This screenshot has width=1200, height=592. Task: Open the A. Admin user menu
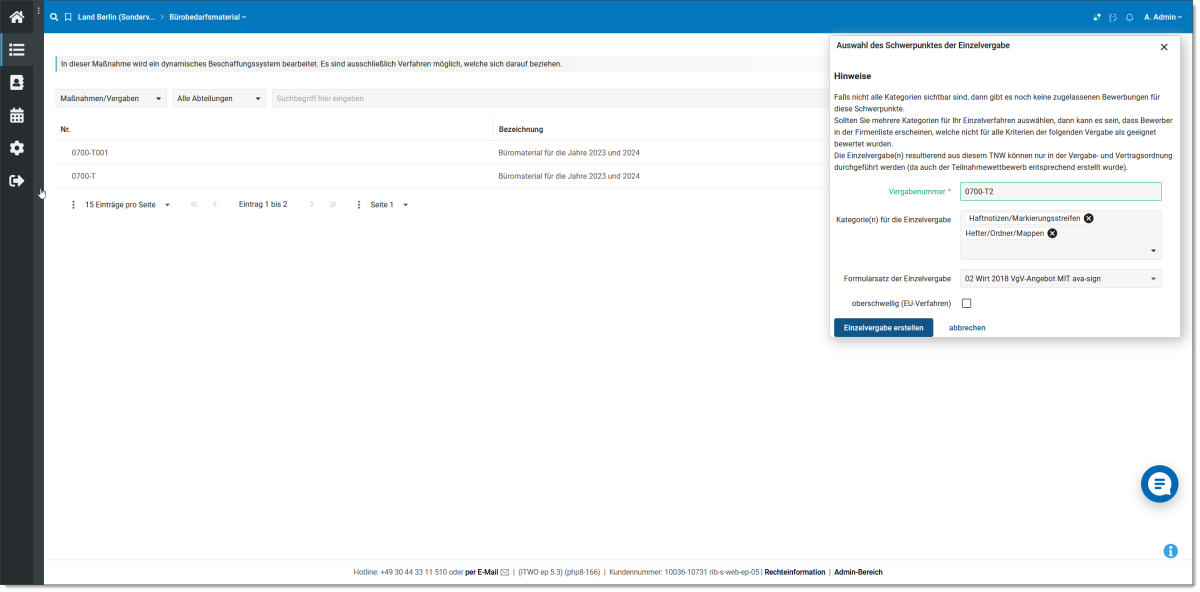[x=1162, y=17]
